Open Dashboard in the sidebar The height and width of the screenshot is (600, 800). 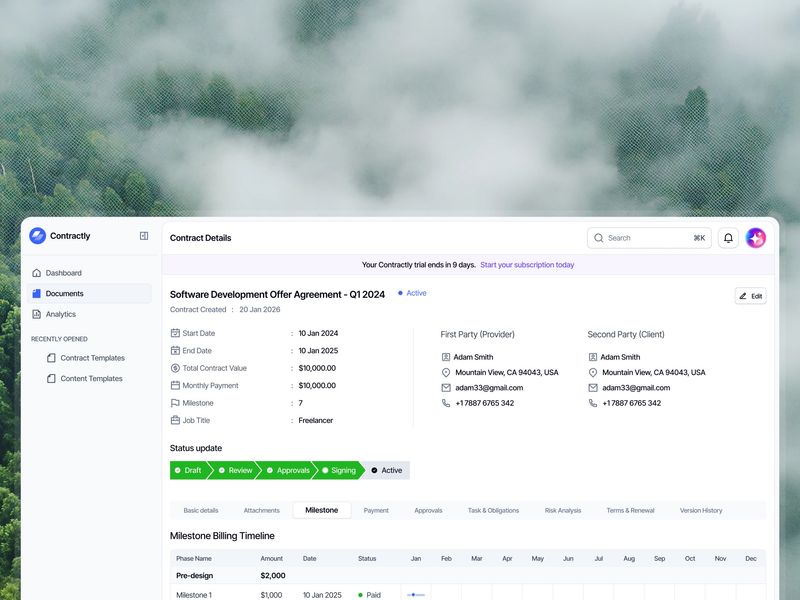[x=89, y=273]
